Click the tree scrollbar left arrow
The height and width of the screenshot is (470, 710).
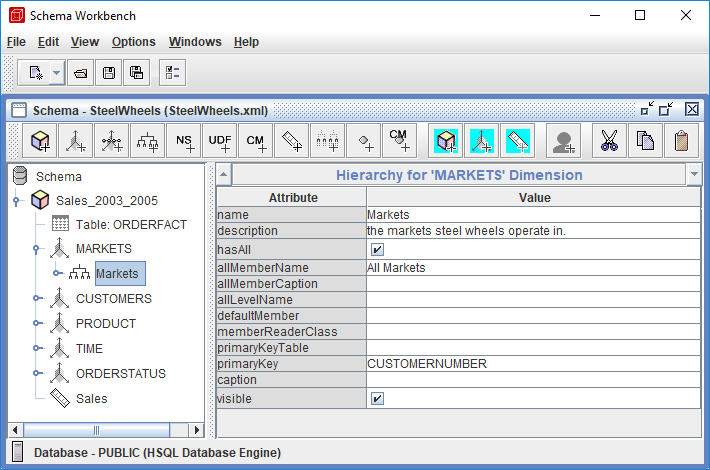point(15,430)
